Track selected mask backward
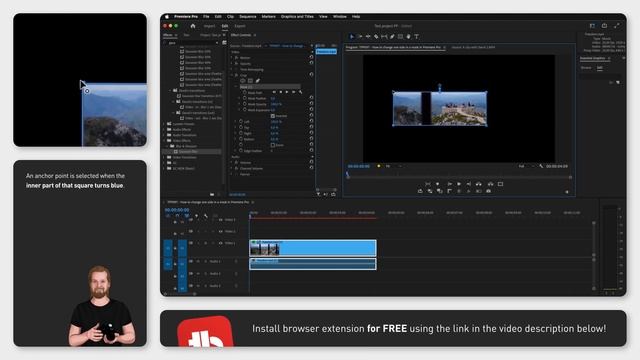Image resolution: width=640 pixels, height=360 pixels. (280, 92)
